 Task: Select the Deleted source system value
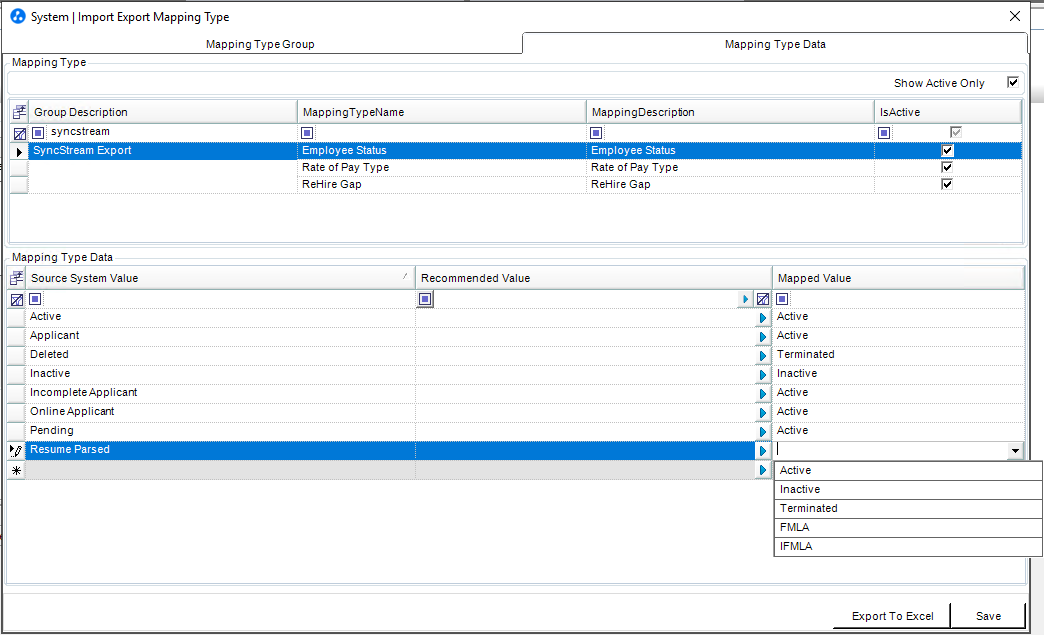click(x=220, y=355)
